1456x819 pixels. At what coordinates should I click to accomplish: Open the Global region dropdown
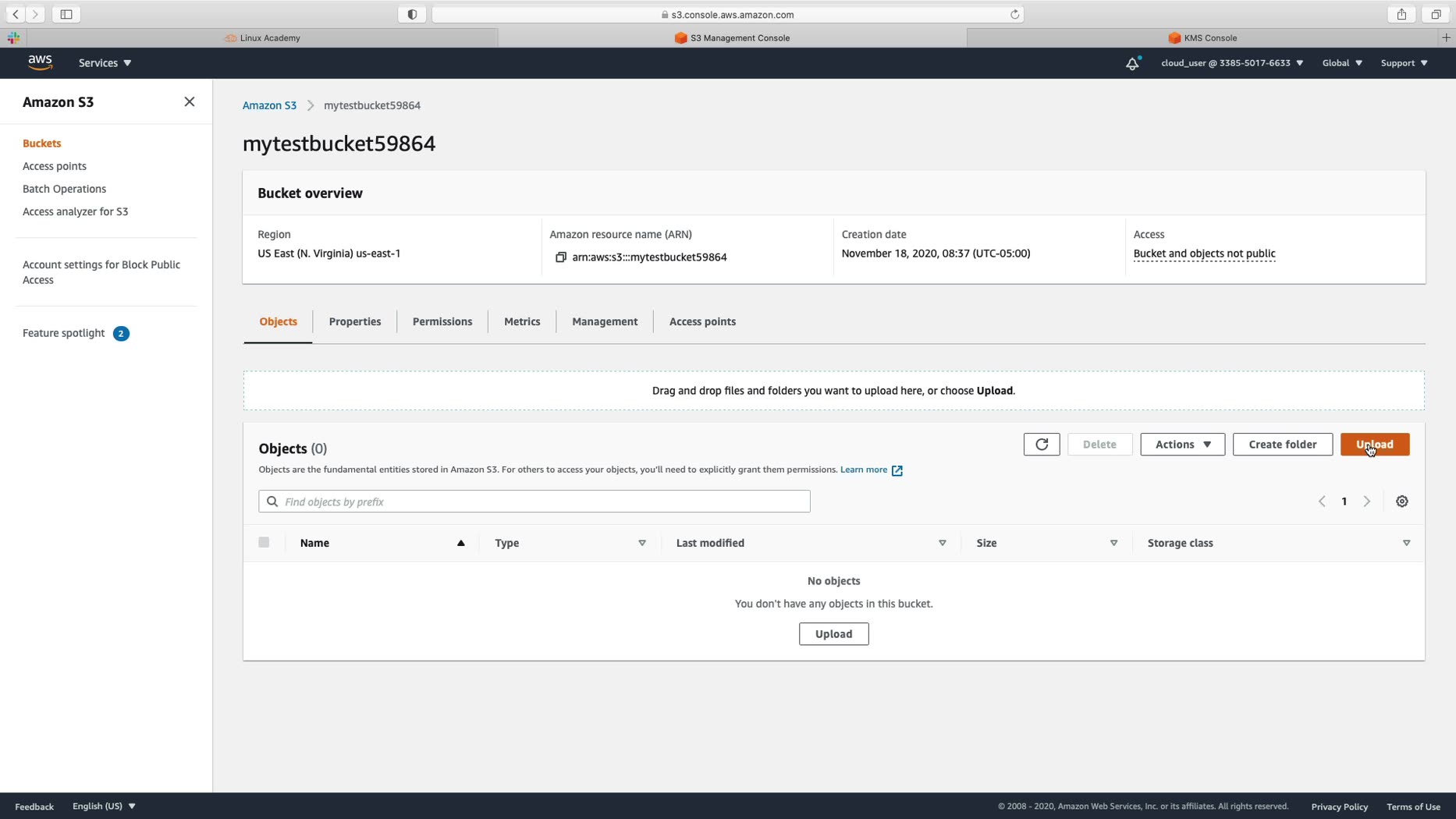(x=1342, y=63)
